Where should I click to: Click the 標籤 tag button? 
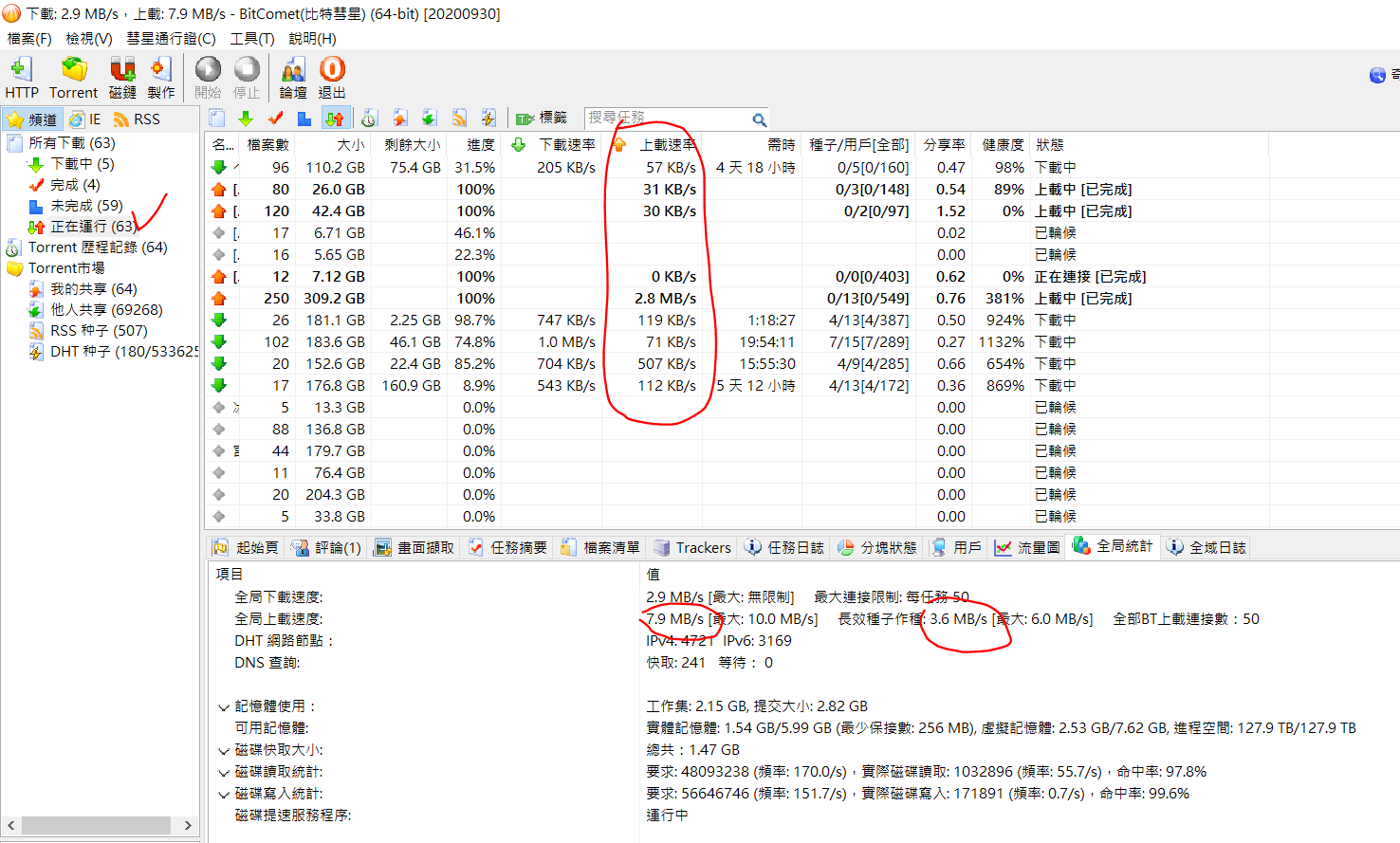click(x=542, y=119)
